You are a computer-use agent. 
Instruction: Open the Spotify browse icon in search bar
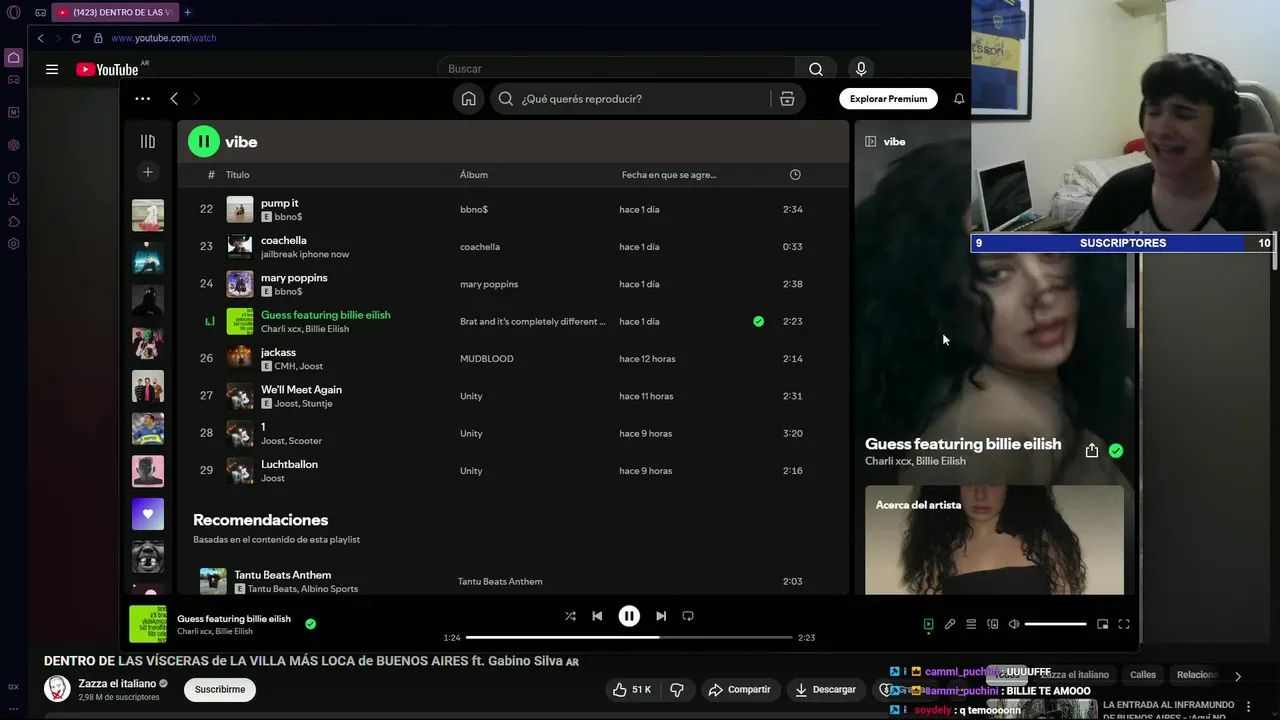tap(787, 98)
